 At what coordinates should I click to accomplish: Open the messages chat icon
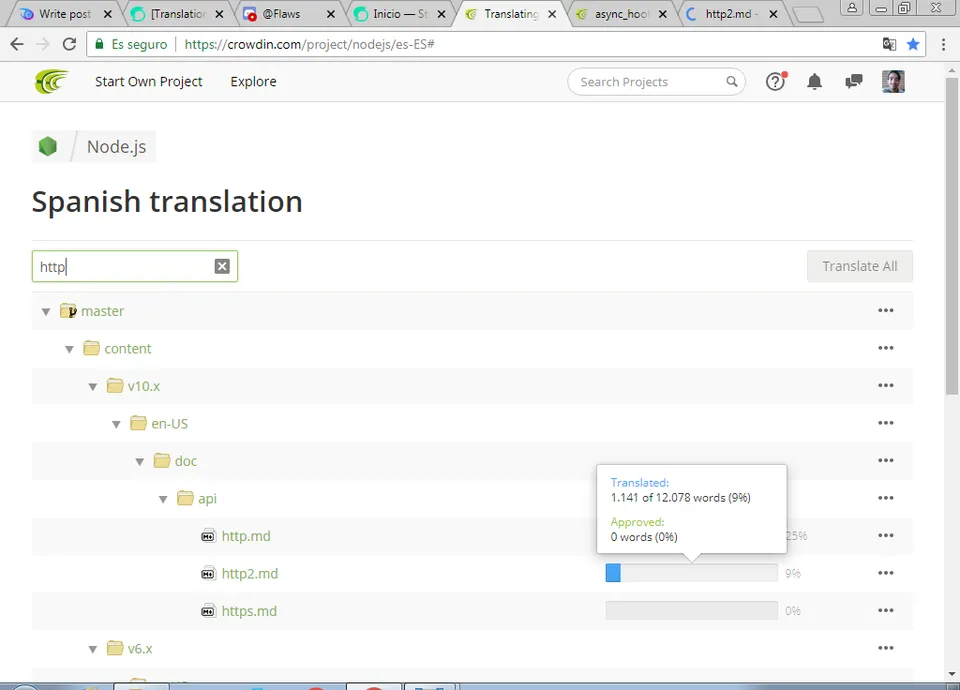853,81
